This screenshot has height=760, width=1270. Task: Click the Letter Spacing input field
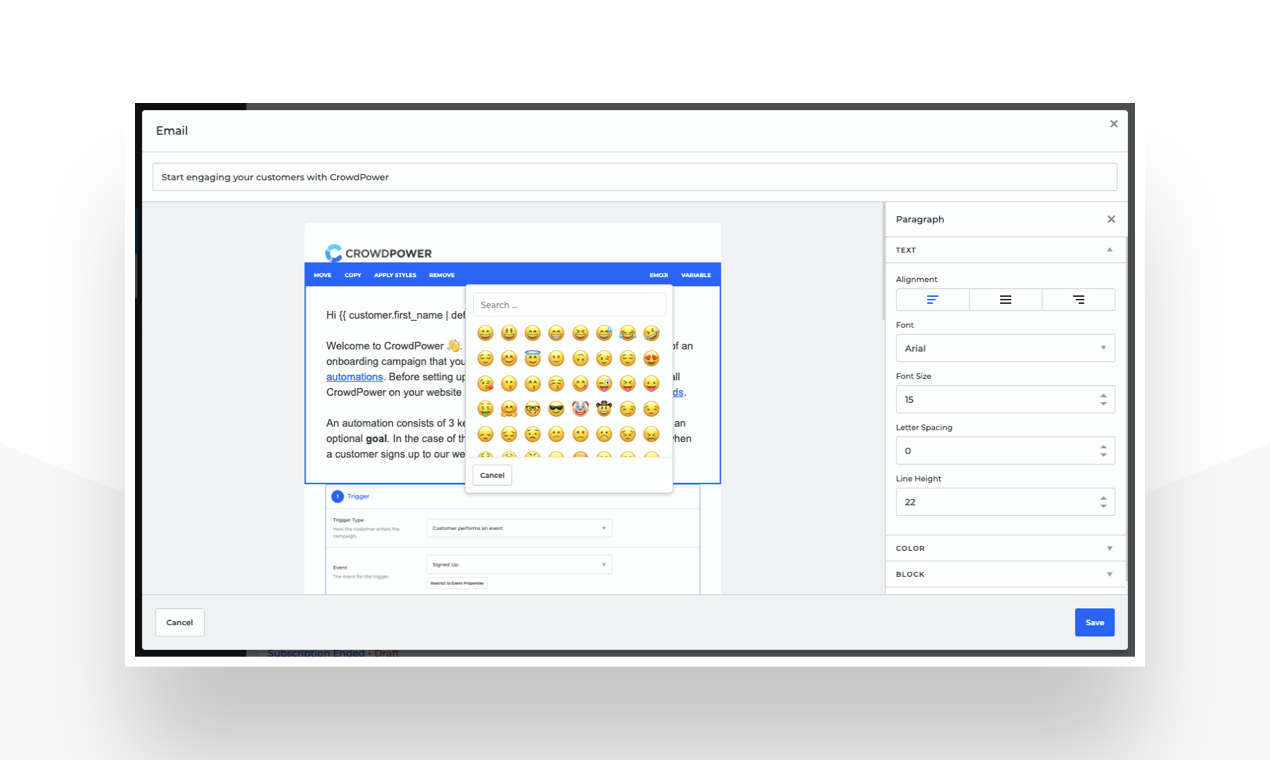tap(1005, 451)
